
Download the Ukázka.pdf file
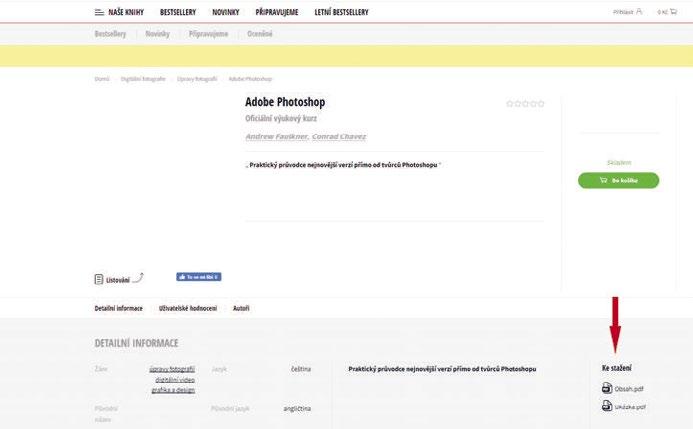click(630, 407)
